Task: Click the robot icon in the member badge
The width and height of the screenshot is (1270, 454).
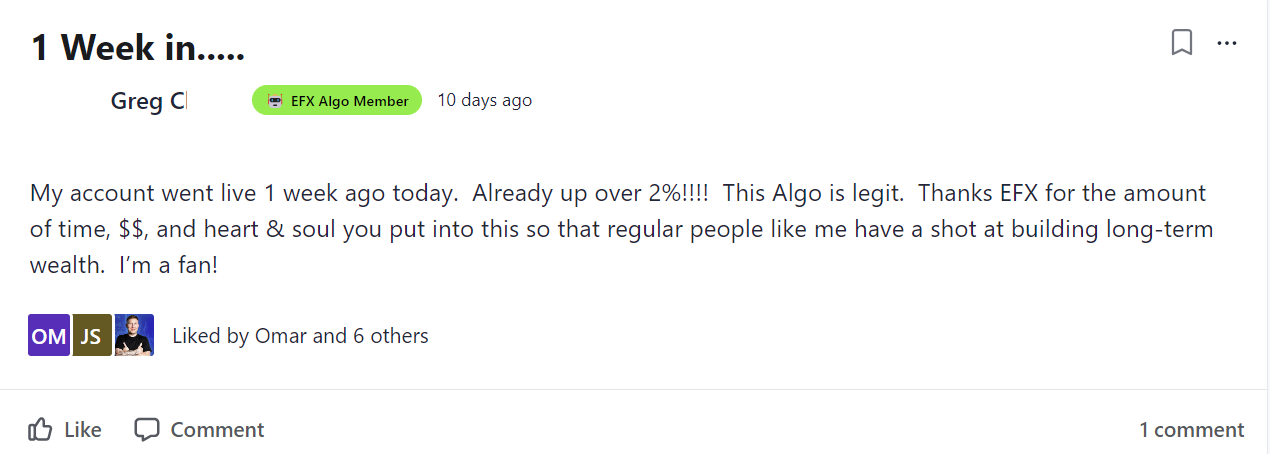Action: coord(275,101)
